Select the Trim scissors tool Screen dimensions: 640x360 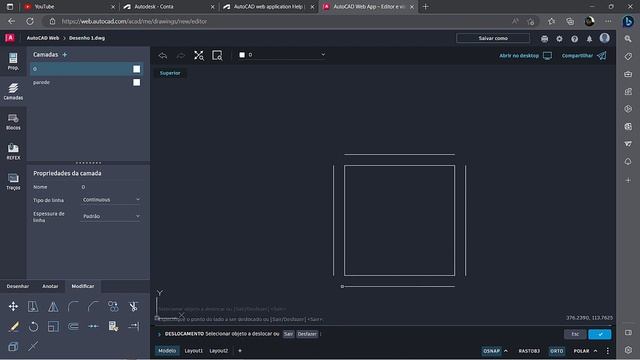coord(133,306)
